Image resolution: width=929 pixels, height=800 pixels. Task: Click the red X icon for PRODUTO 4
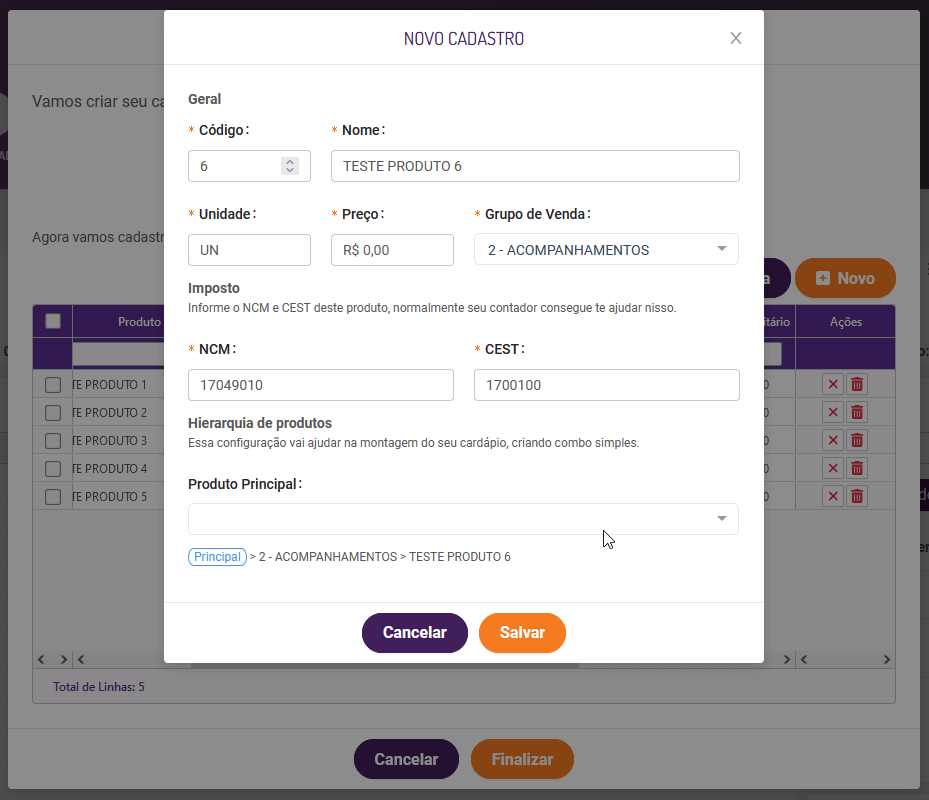832,469
